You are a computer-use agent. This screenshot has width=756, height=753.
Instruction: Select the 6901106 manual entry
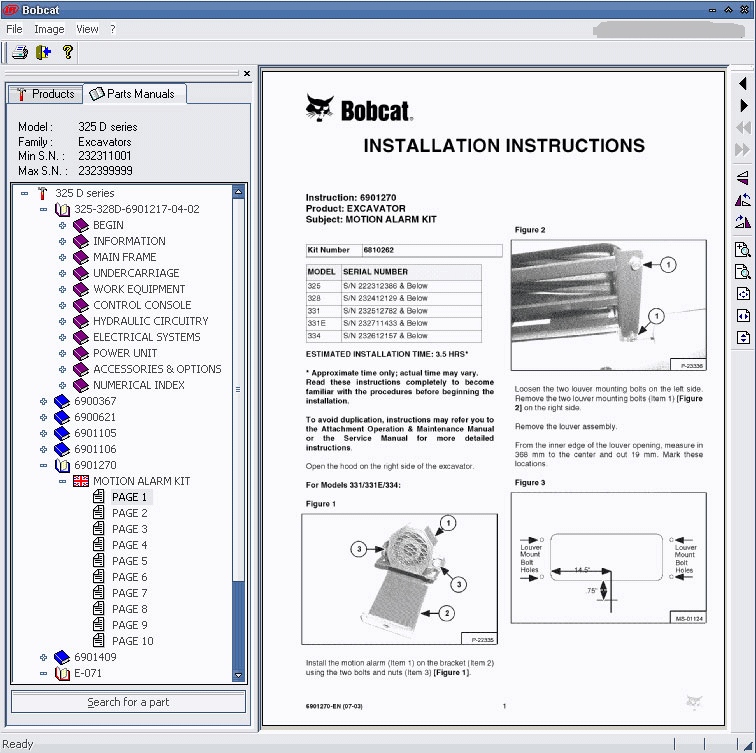point(95,449)
